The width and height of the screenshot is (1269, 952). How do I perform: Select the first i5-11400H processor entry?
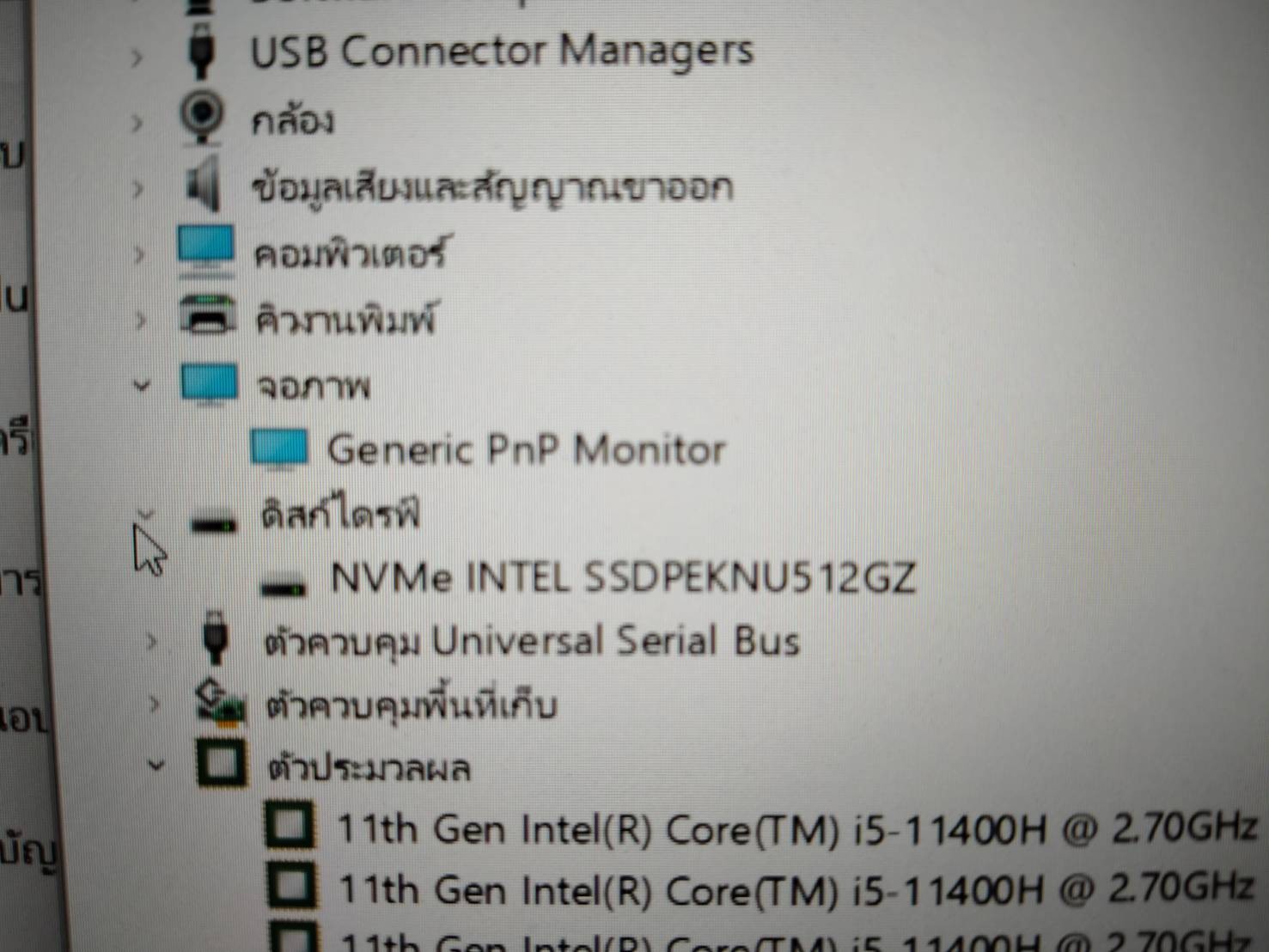[x=797, y=829]
